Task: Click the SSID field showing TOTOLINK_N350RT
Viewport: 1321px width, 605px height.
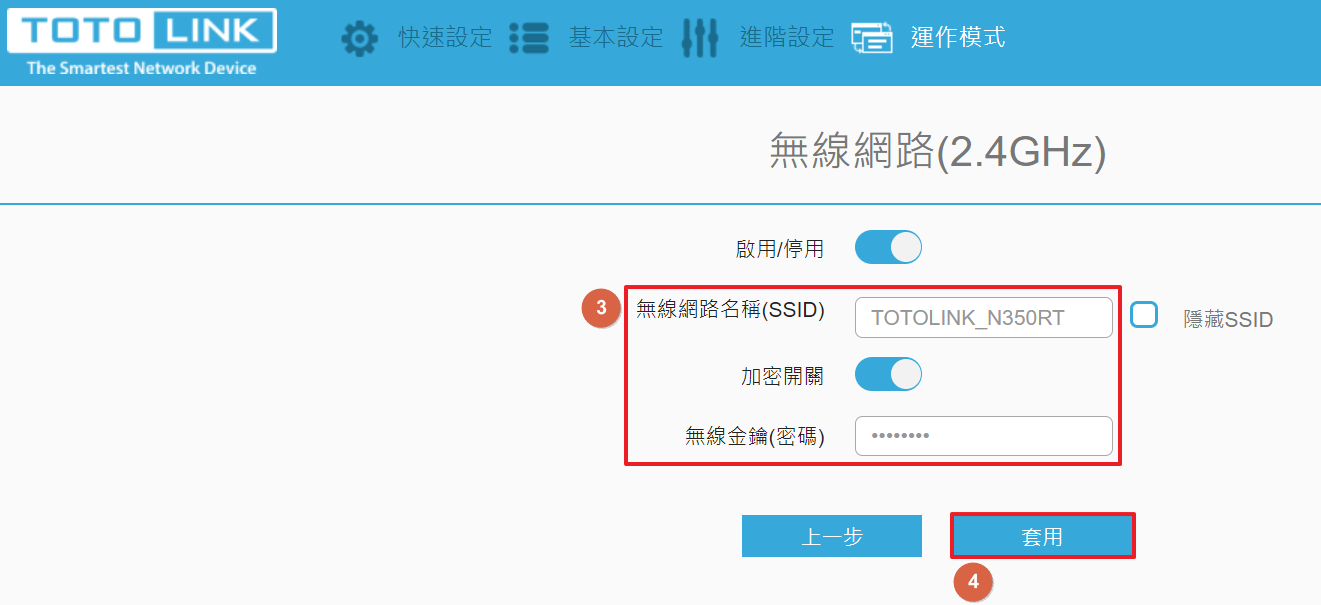Action: 984,318
